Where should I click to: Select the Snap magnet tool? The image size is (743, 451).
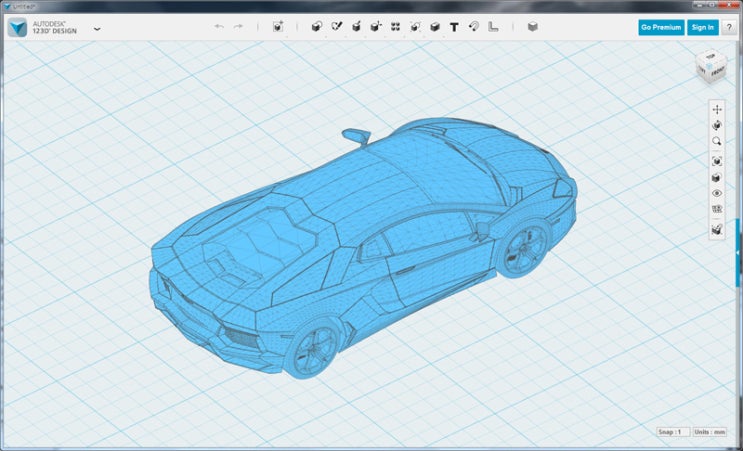pos(473,27)
